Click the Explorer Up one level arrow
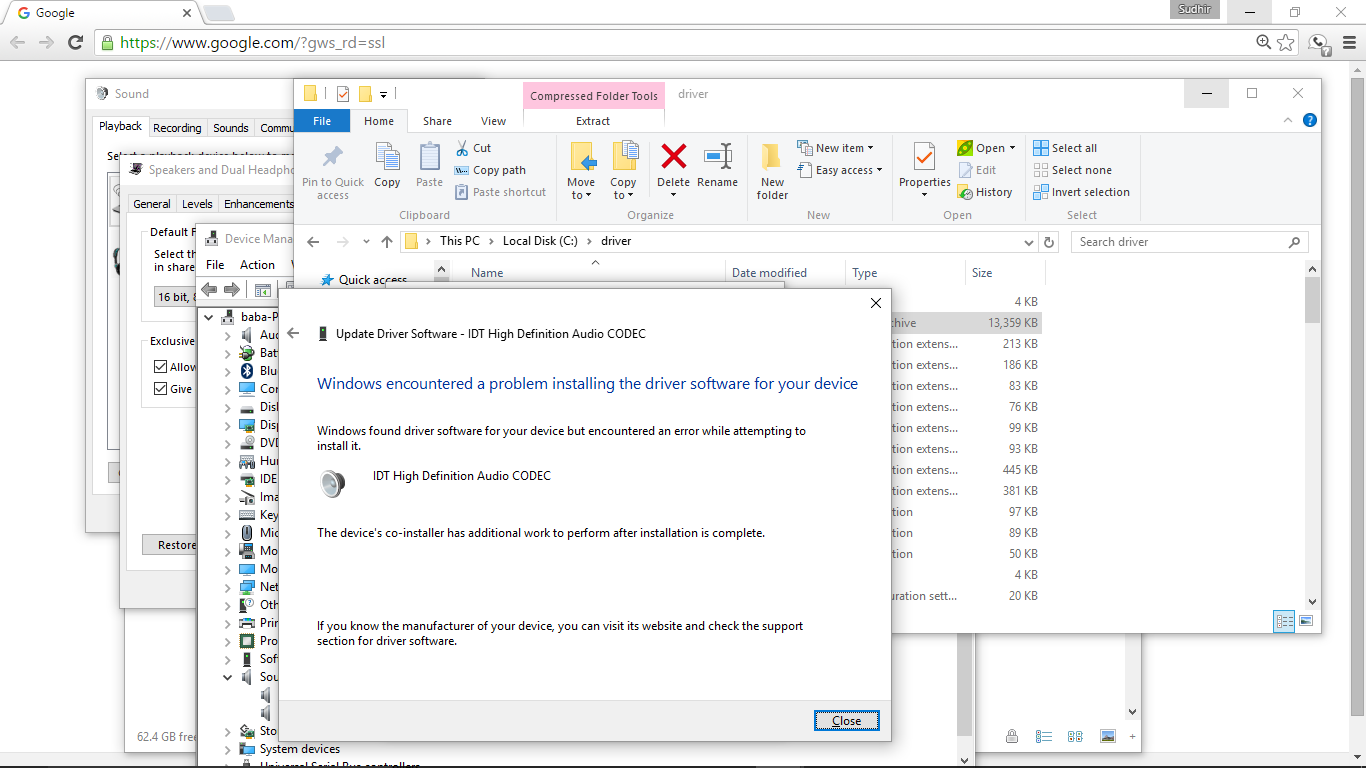Screen dimensions: 1366x768 (x=387, y=242)
